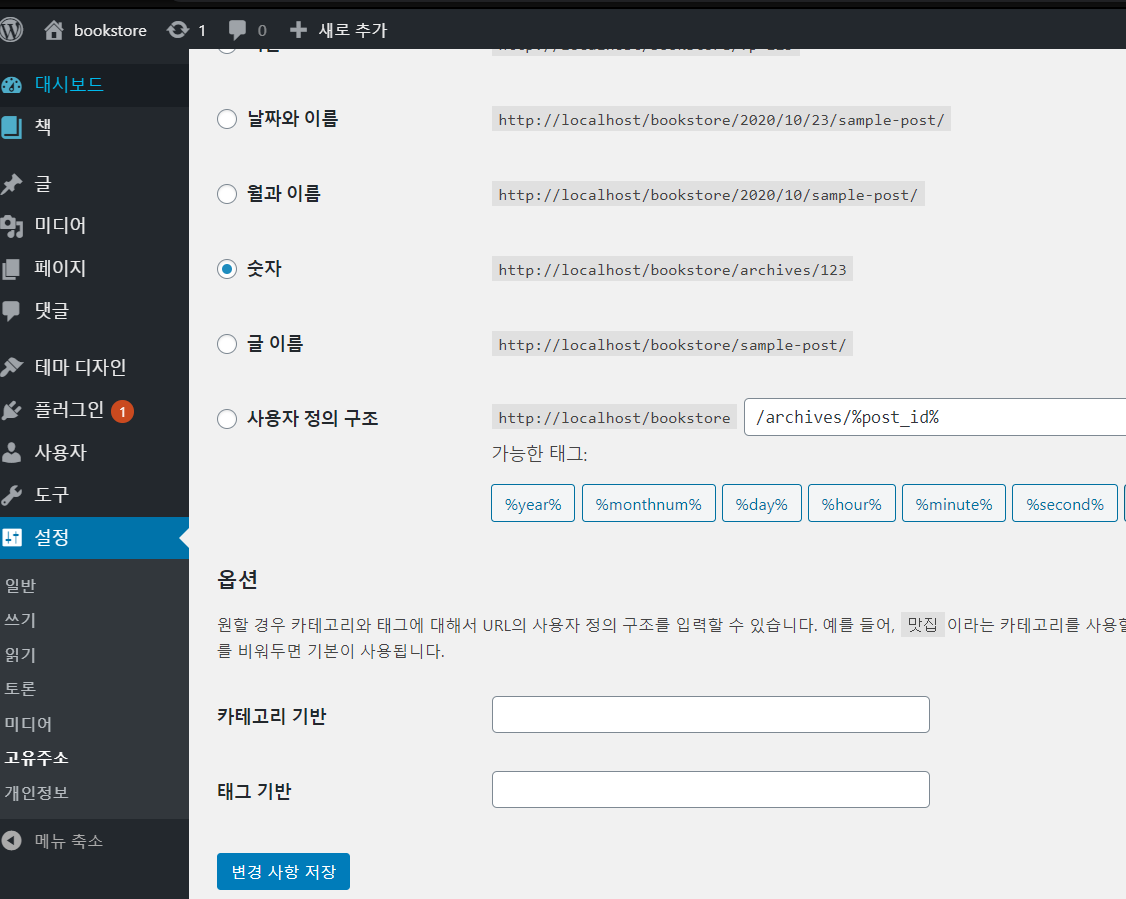This screenshot has width=1126, height=899.
Task: Open the 사용자 menu
Action: [94, 452]
